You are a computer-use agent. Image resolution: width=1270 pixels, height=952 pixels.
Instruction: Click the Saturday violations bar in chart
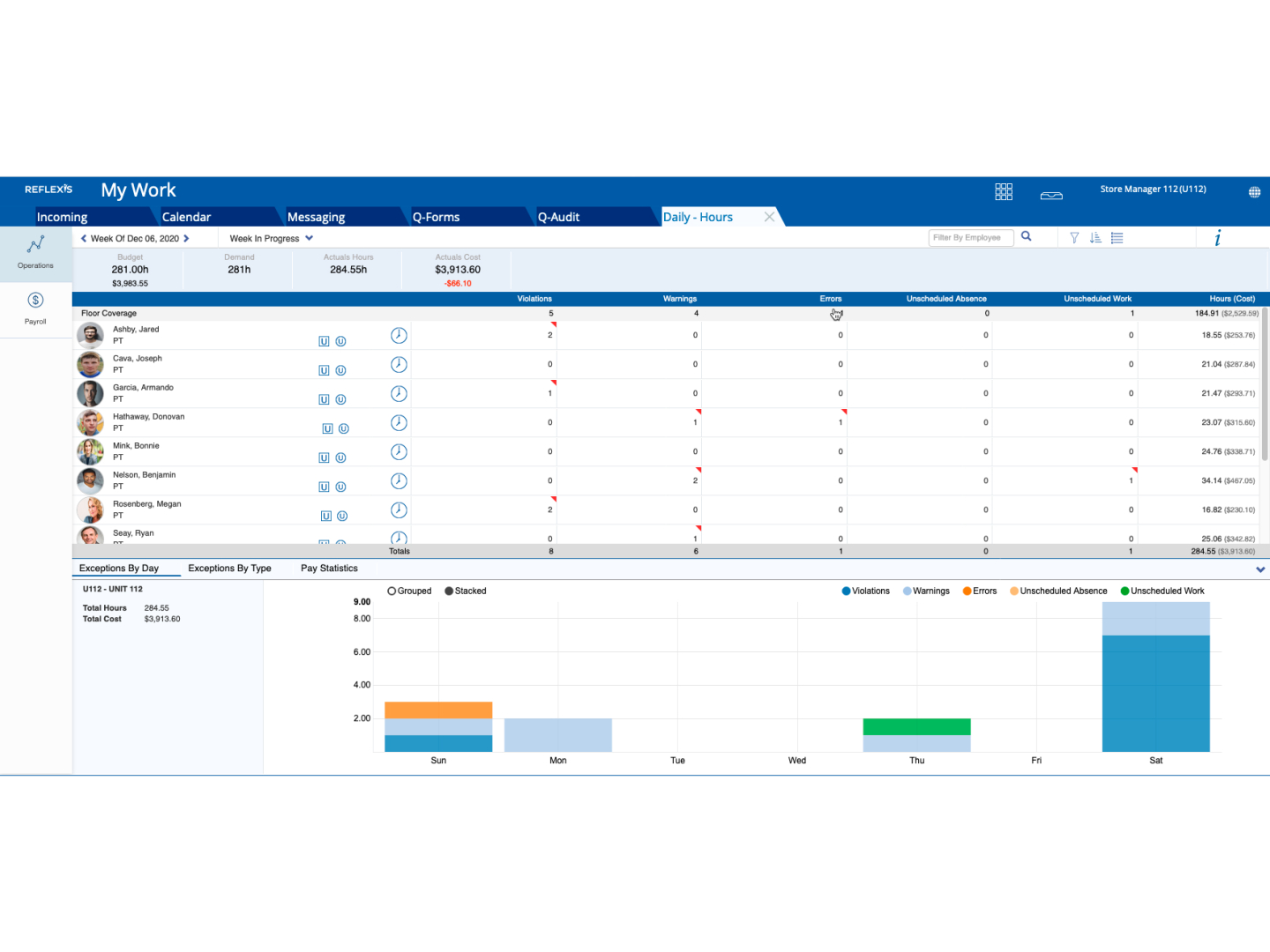point(1156,693)
